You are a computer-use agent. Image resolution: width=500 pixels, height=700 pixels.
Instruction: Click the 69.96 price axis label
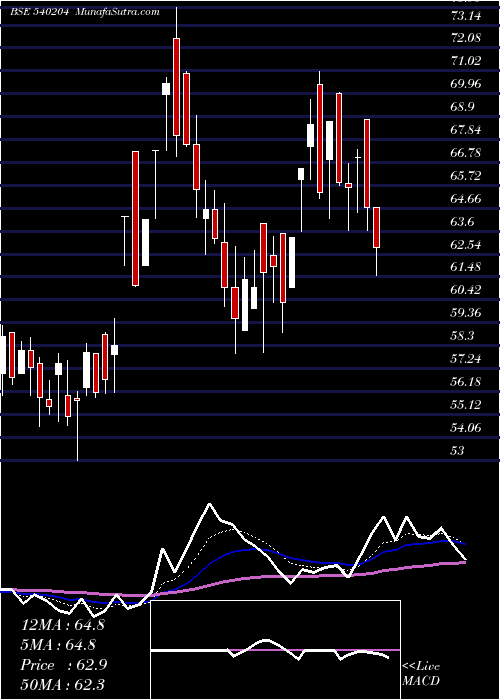(x=467, y=84)
